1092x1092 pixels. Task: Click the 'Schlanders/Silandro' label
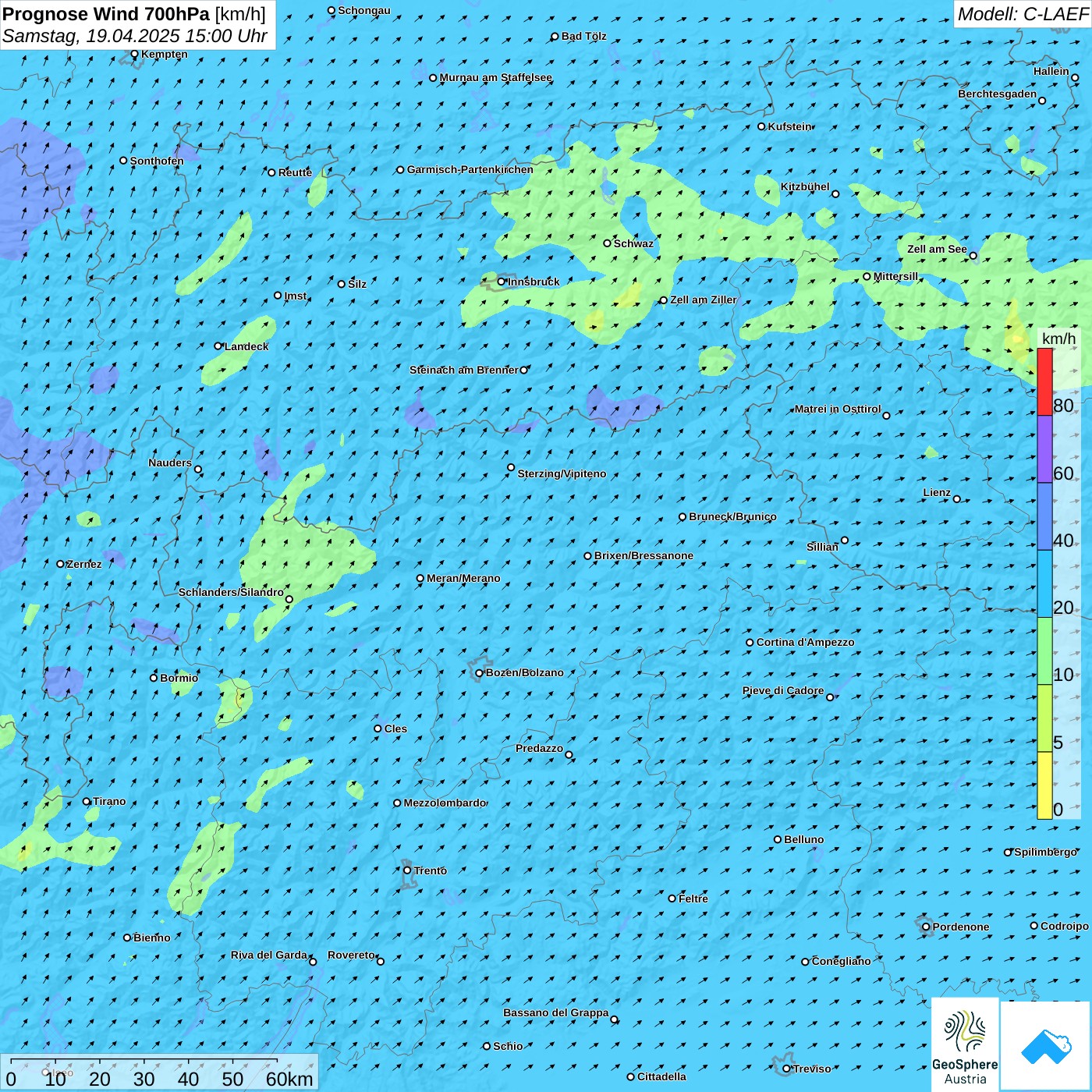[x=231, y=592]
